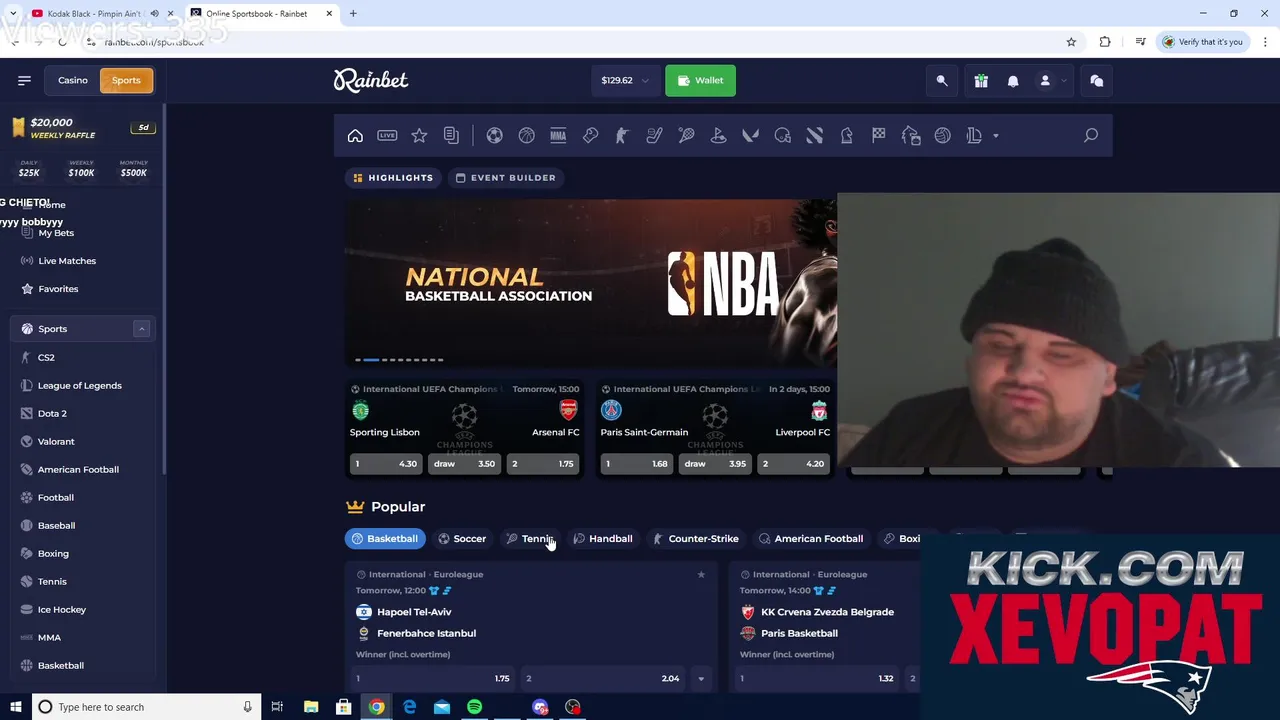The width and height of the screenshot is (1280, 720).
Task: Bet on Arsenal FC at 1.75
Action: [543, 463]
